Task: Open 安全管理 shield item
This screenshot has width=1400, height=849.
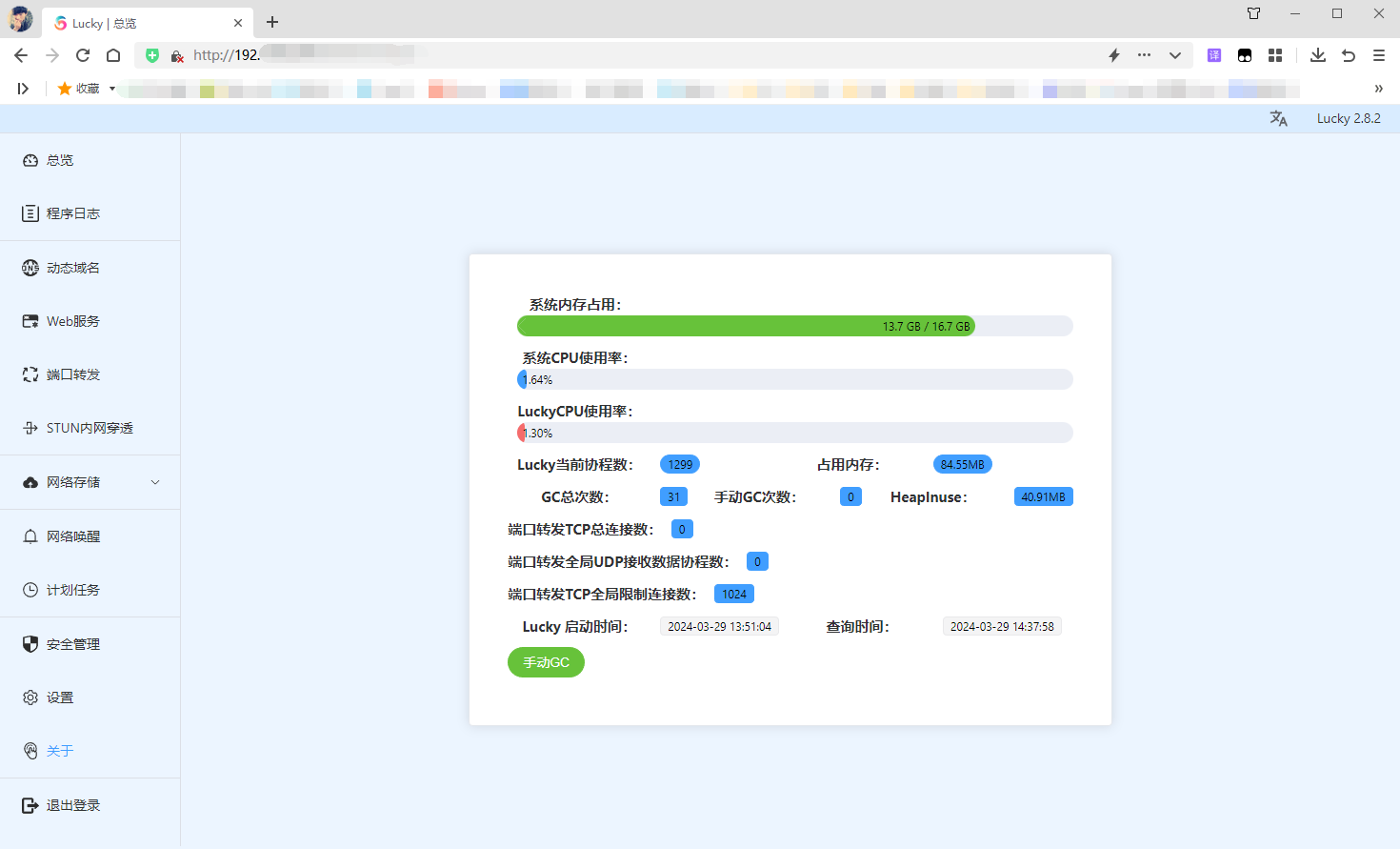Action: point(72,644)
